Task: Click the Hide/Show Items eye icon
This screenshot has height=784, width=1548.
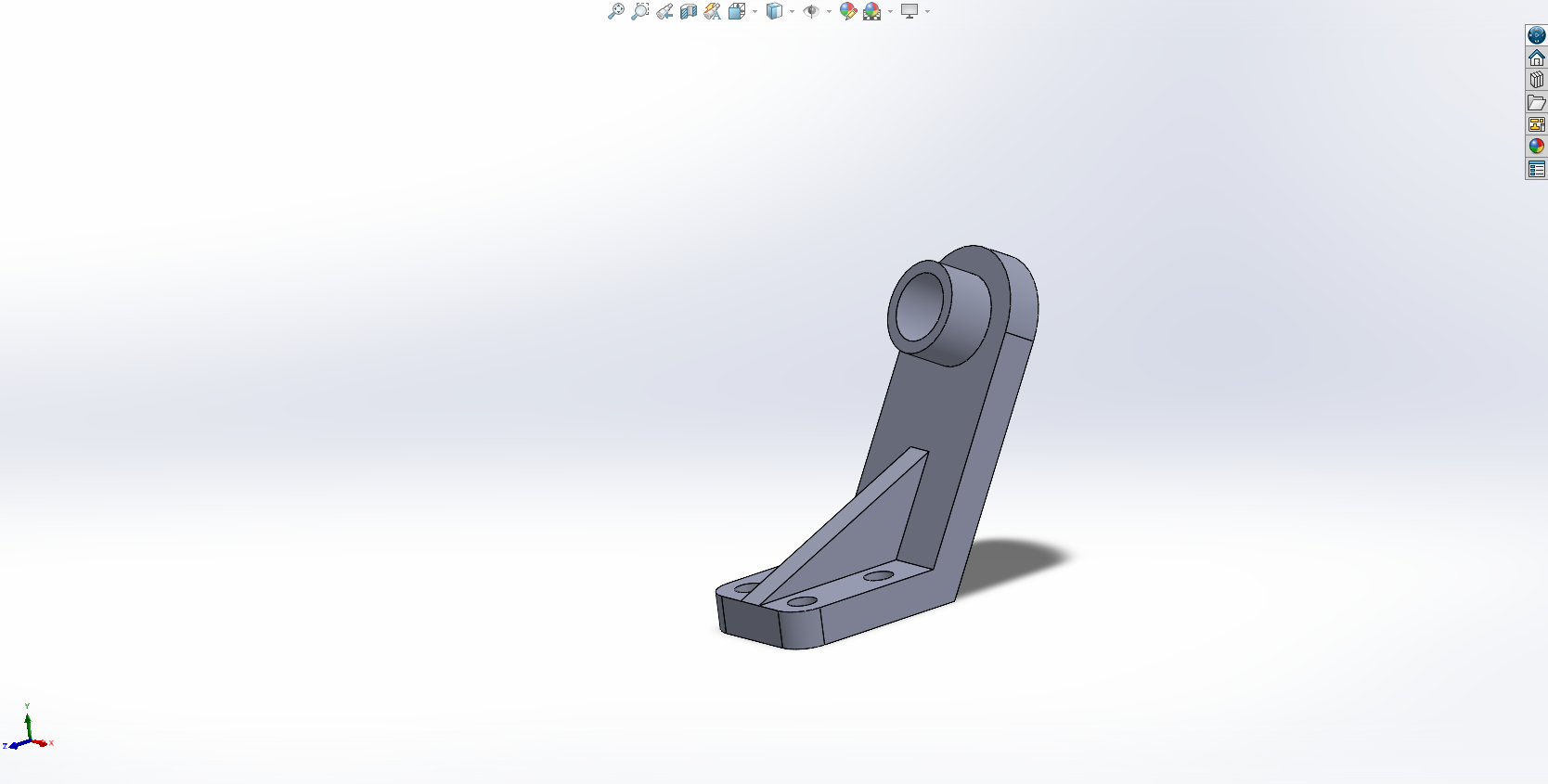Action: coord(811,11)
